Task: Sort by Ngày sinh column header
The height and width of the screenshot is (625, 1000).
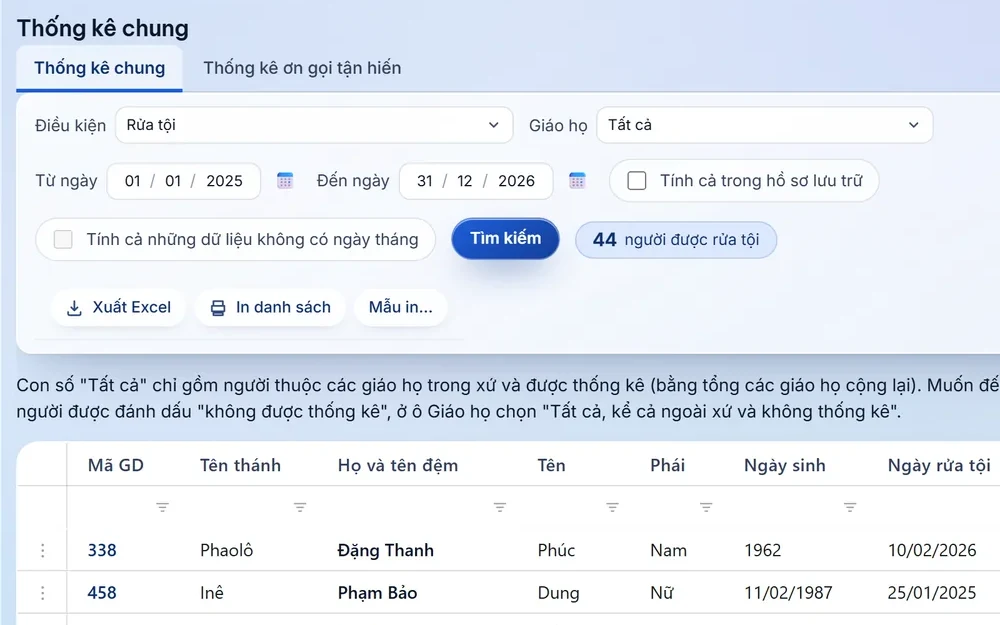Action: tap(784, 466)
